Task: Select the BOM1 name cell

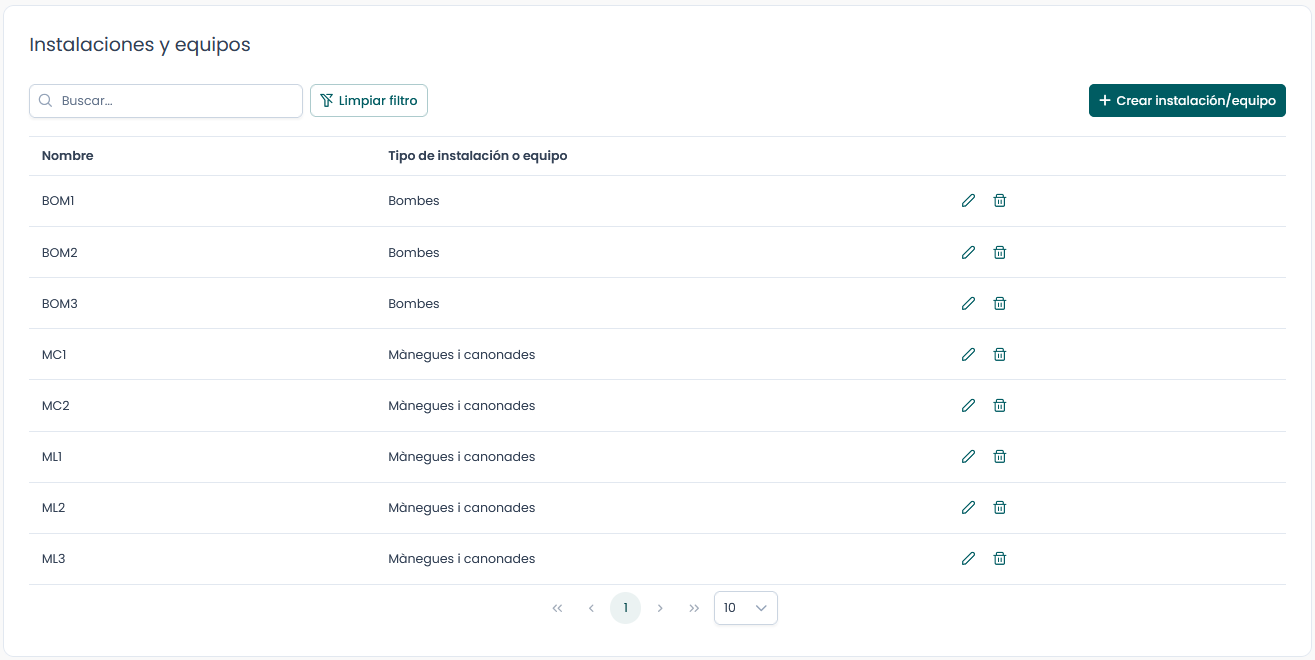Action: (58, 201)
